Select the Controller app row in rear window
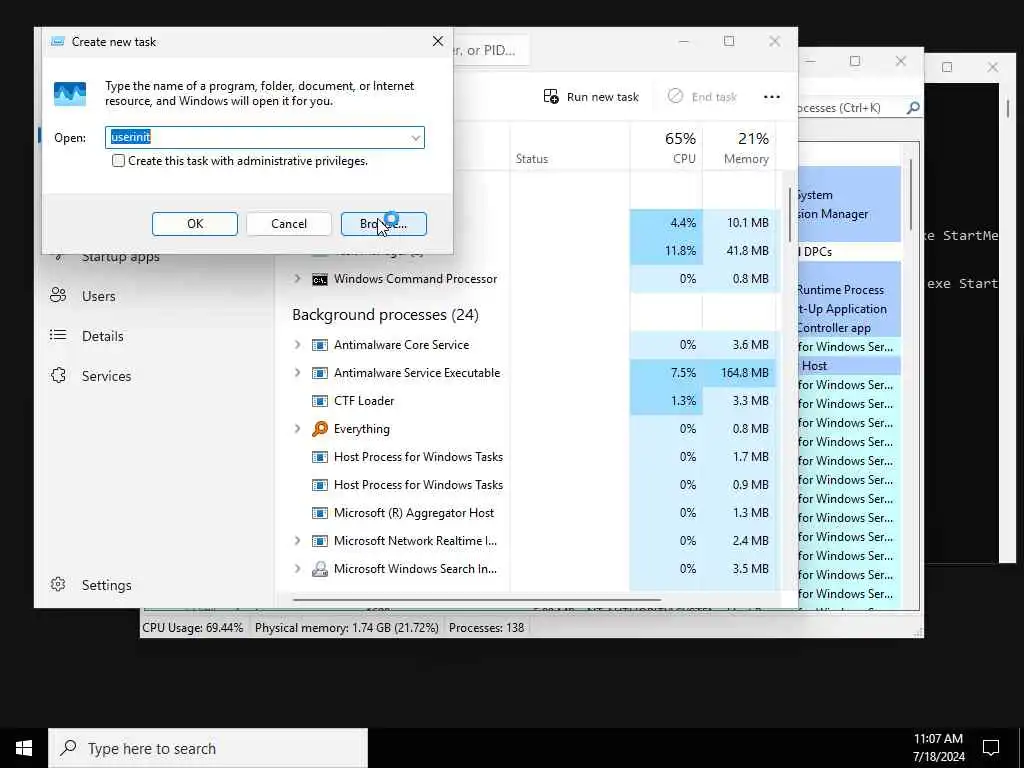This screenshot has width=1024, height=768. (x=848, y=328)
